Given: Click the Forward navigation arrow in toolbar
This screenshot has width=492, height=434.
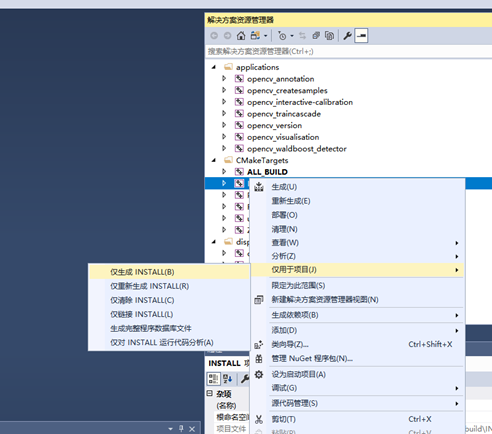Looking at the screenshot, I should 227,36.
